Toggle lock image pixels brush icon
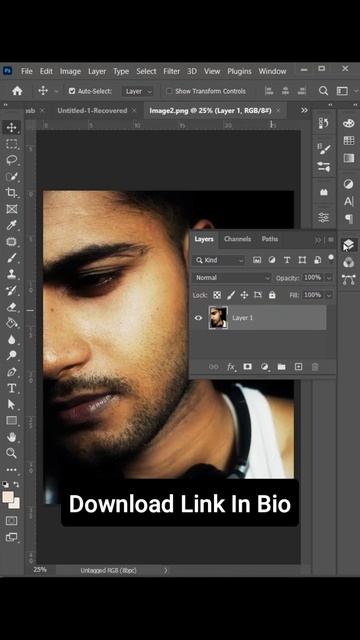Viewport: 360px width, 640px height. point(231,295)
